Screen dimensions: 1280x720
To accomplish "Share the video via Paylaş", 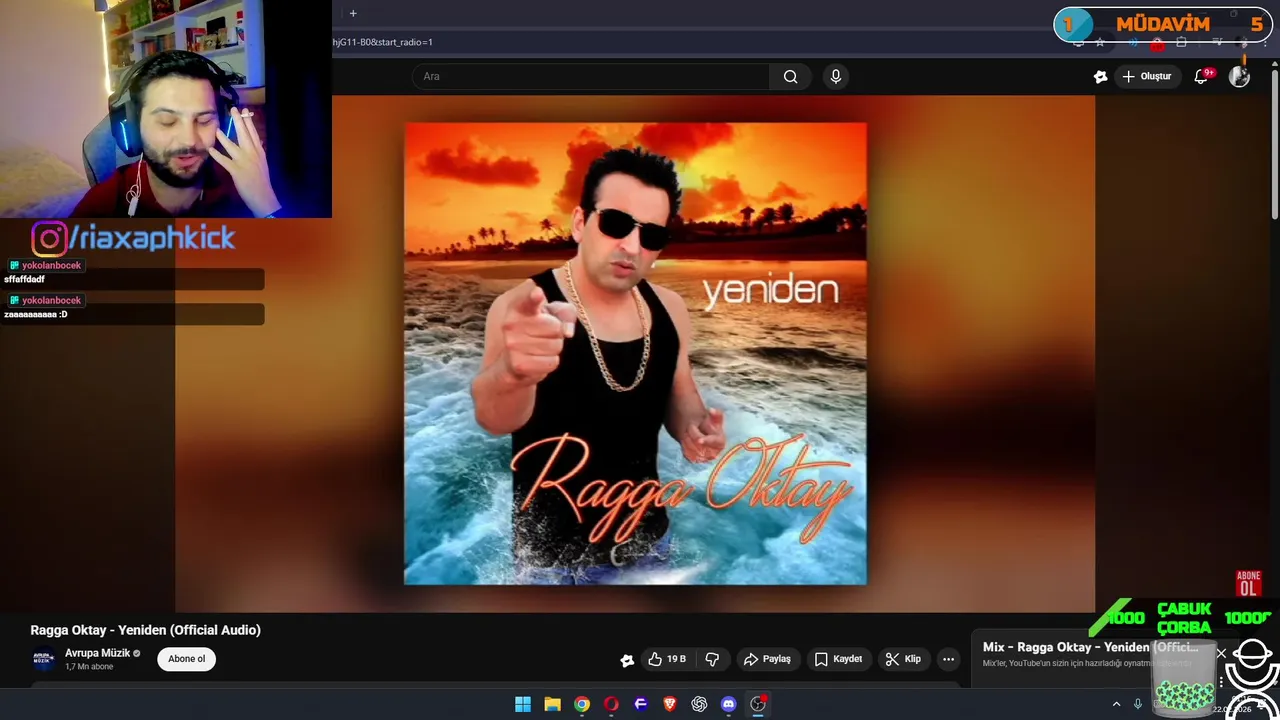I will 767,659.
